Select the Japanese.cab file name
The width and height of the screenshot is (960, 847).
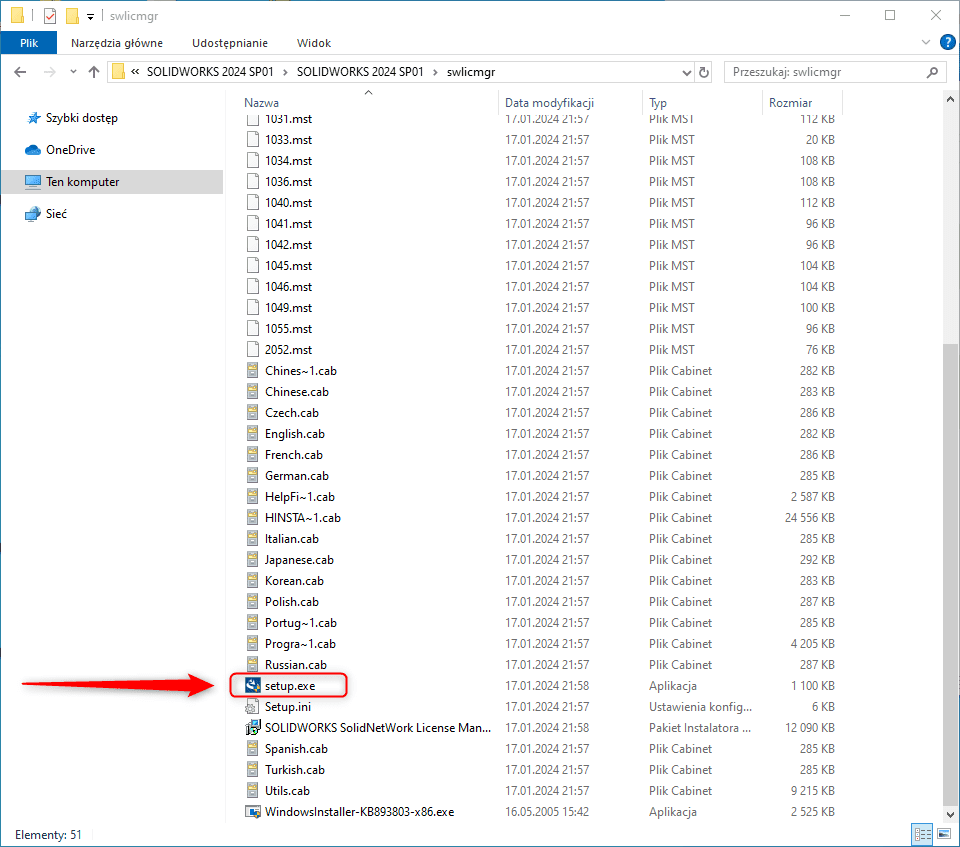(x=299, y=560)
